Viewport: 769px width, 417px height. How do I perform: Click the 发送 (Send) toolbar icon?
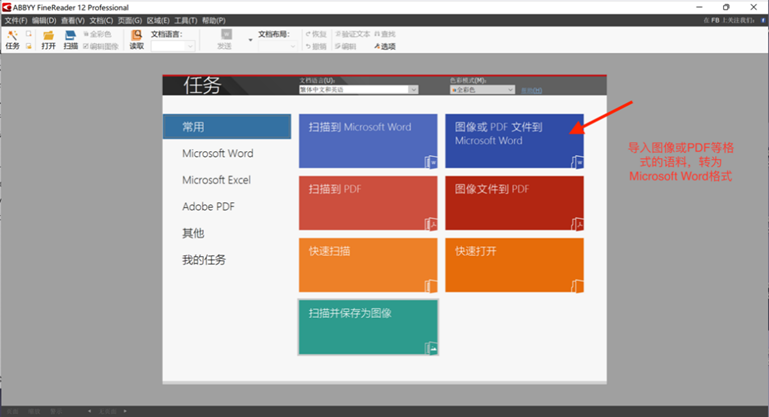click(x=226, y=34)
